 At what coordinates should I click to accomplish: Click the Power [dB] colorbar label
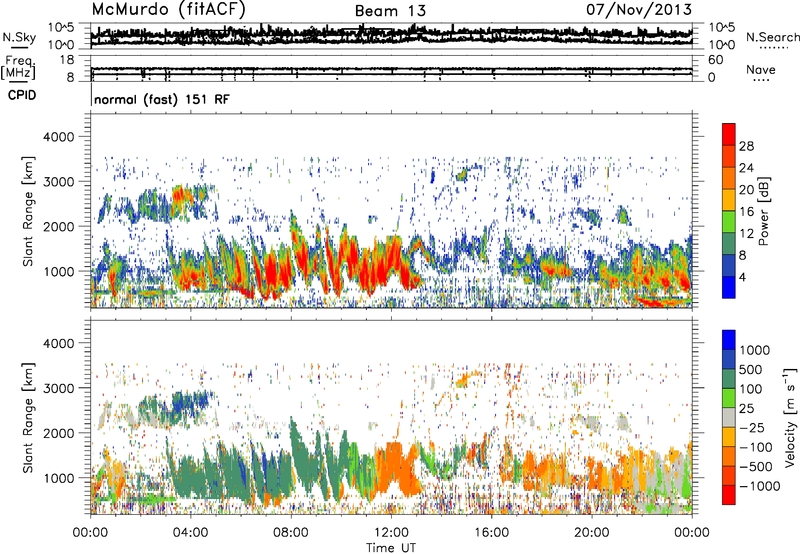[764, 211]
